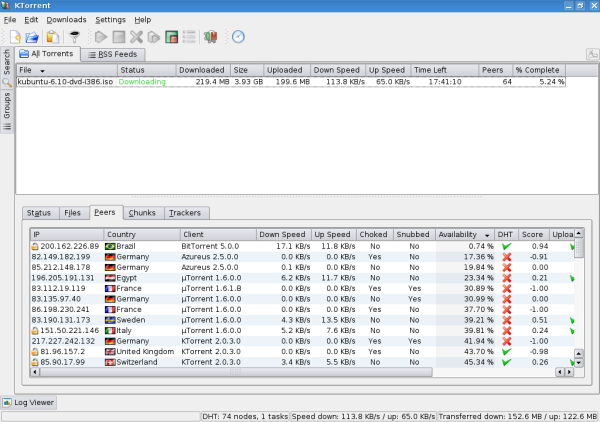Sort peers by Snubbed column

click(414, 235)
